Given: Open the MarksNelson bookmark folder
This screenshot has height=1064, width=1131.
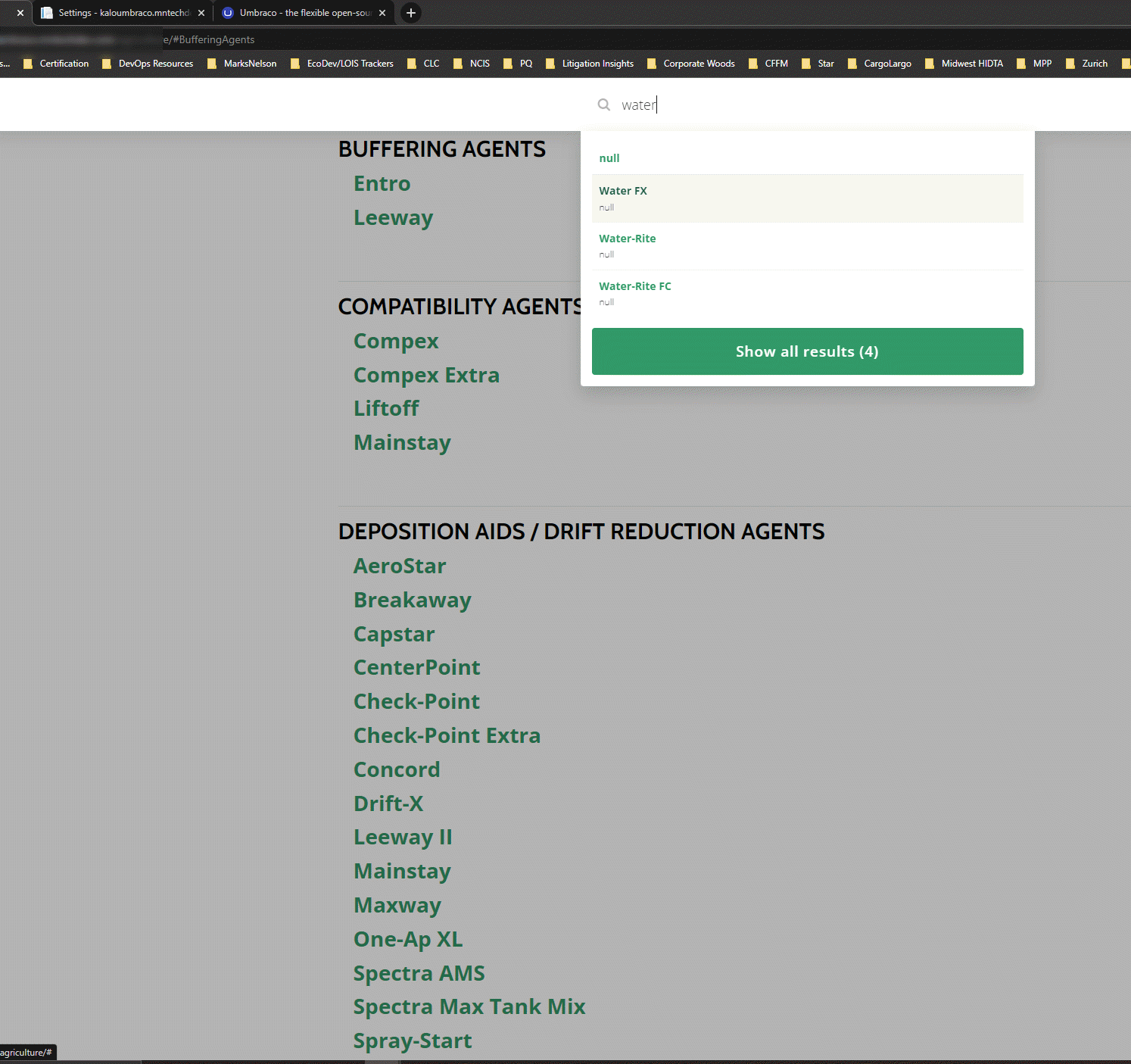Looking at the screenshot, I should pos(242,64).
